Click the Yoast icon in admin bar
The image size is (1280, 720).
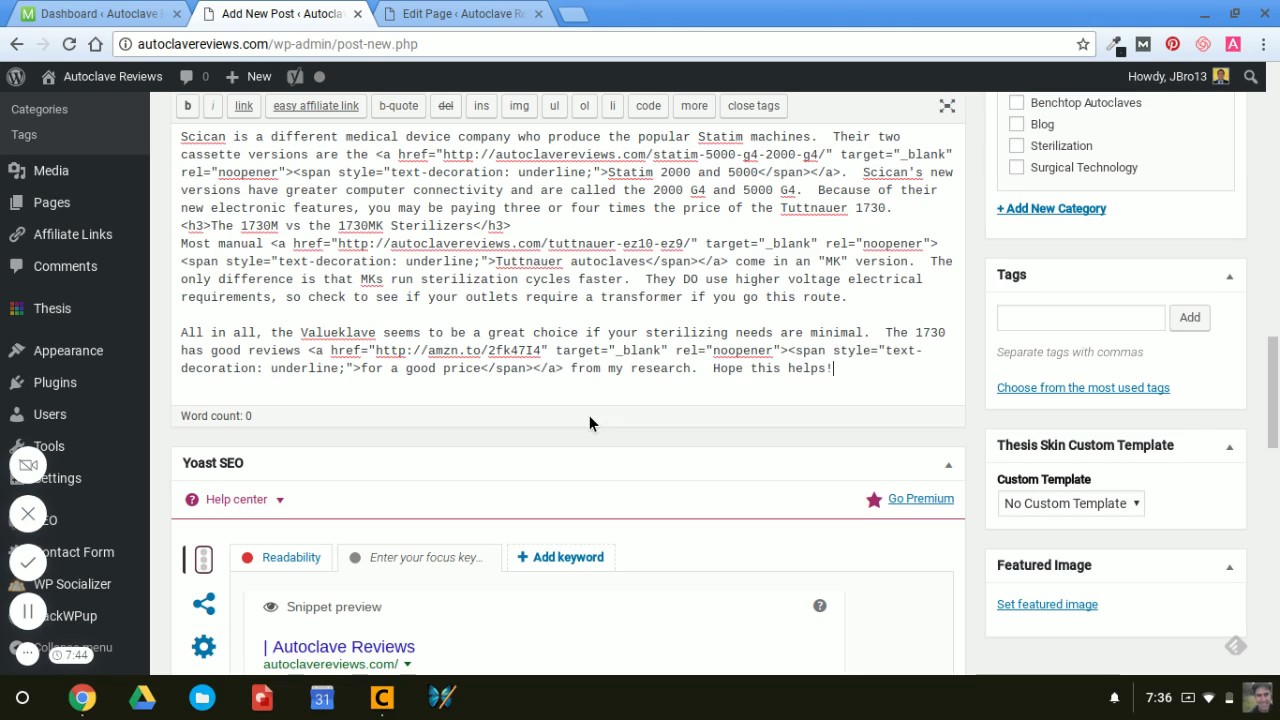[294, 76]
